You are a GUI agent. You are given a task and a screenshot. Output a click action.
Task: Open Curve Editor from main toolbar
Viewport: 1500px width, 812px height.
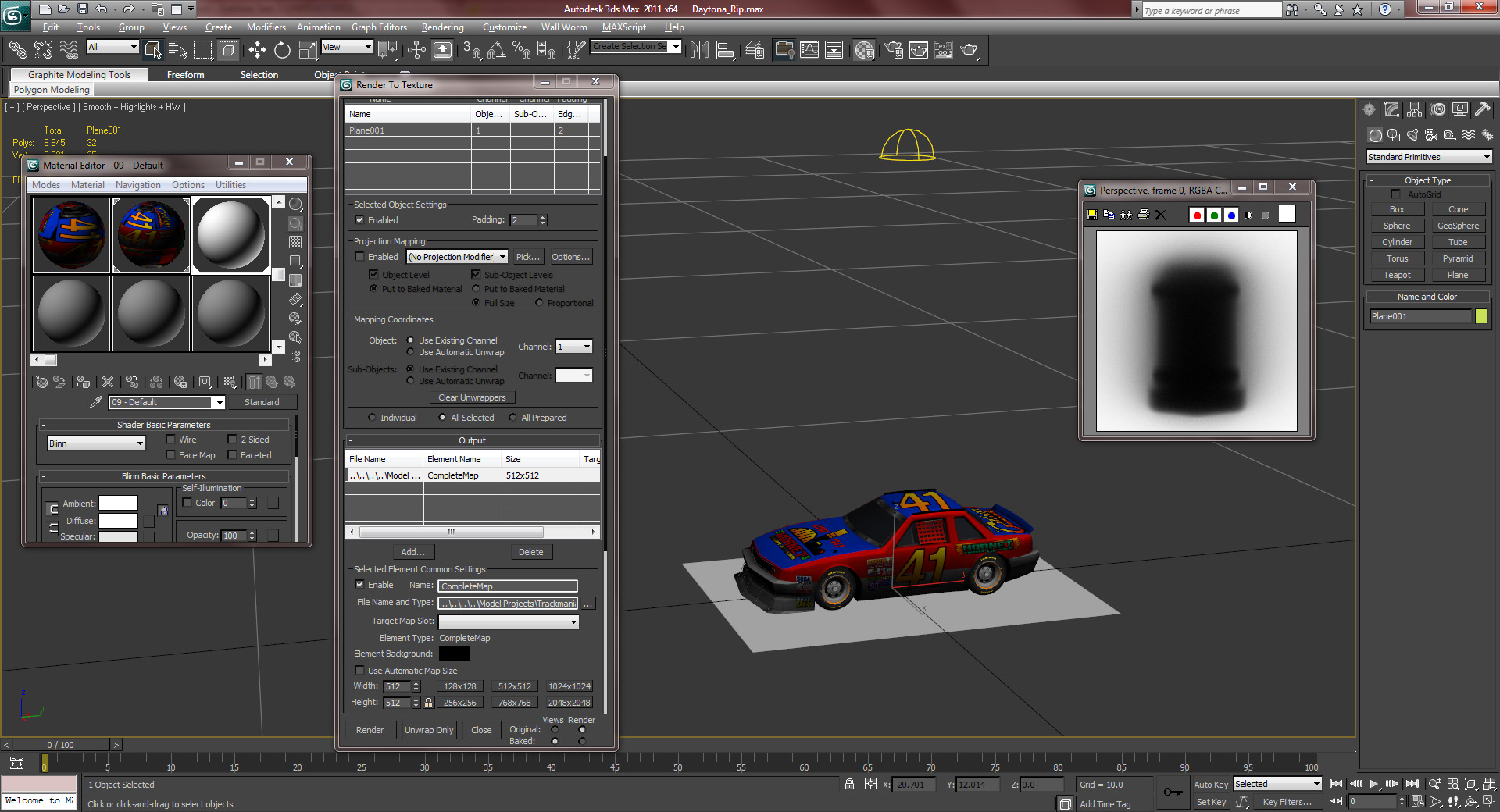pos(809,50)
